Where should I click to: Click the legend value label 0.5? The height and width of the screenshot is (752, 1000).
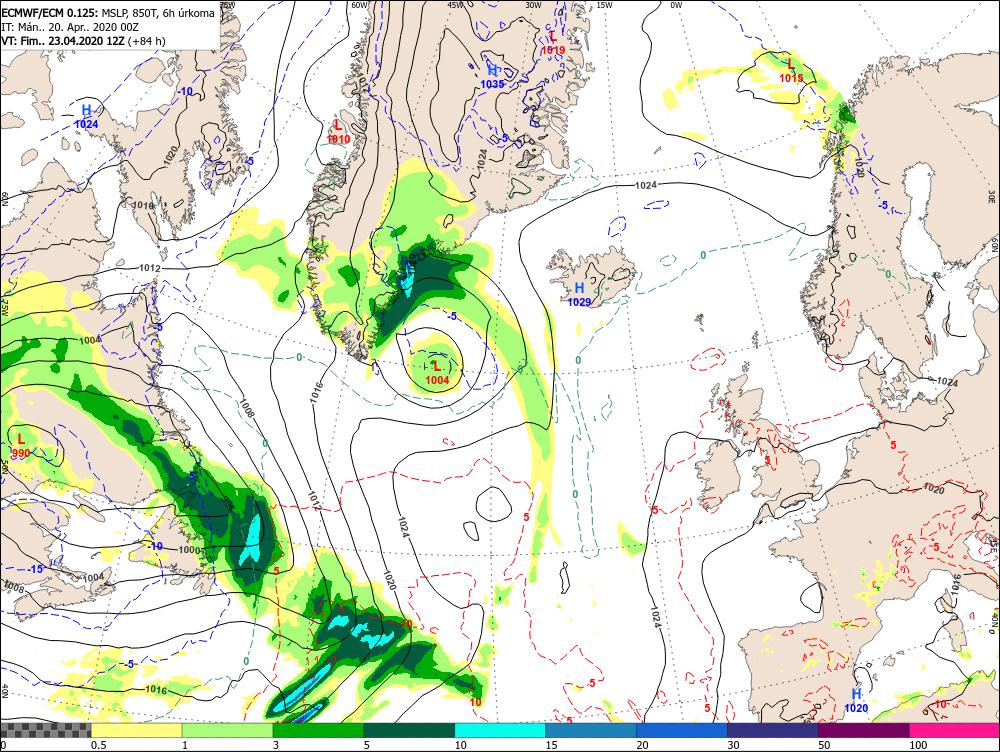point(98,745)
